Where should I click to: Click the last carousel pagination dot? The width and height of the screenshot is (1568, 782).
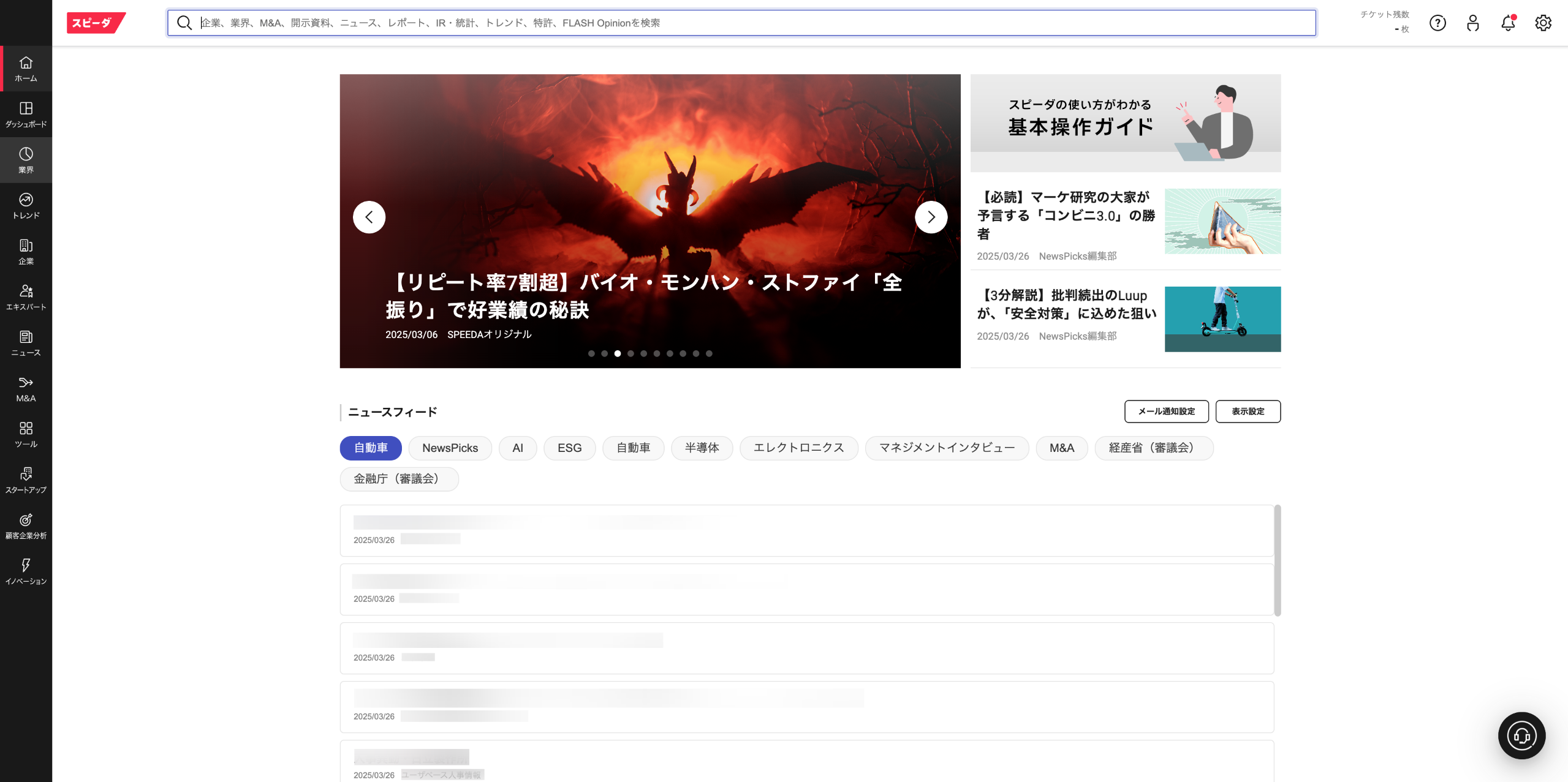709,353
